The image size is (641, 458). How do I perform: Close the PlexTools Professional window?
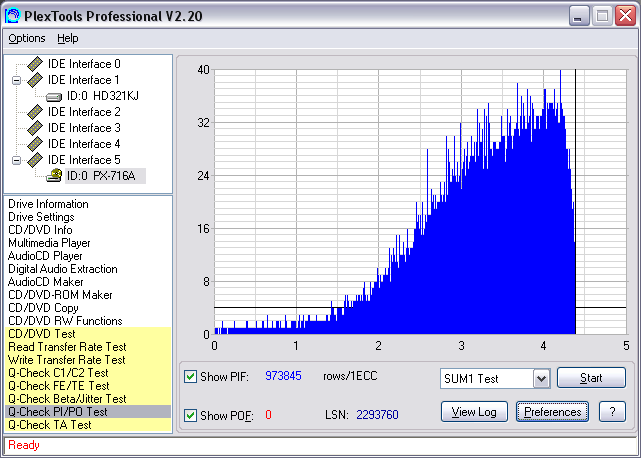click(625, 16)
